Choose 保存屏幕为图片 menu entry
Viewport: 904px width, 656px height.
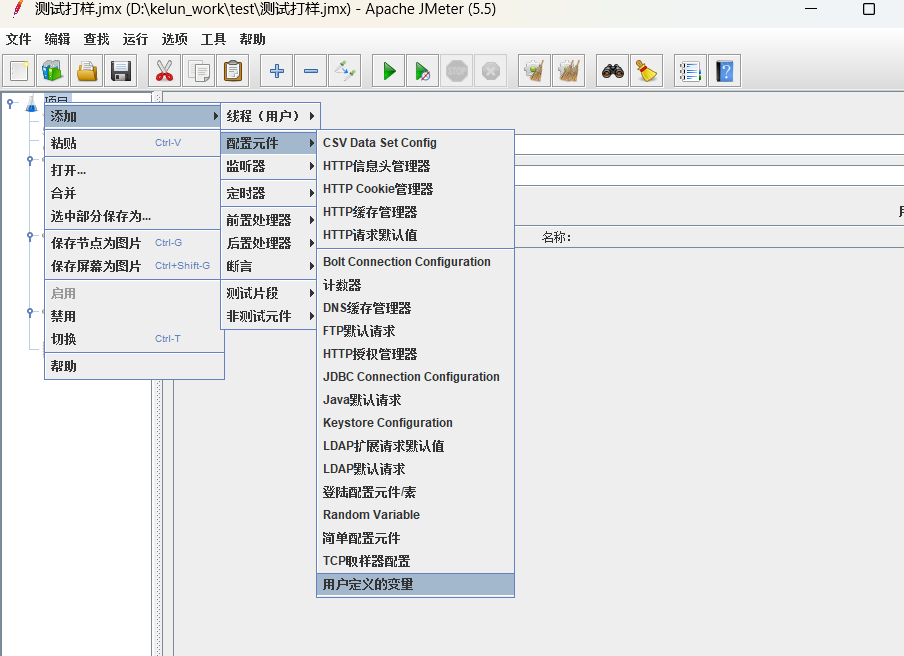coord(134,266)
